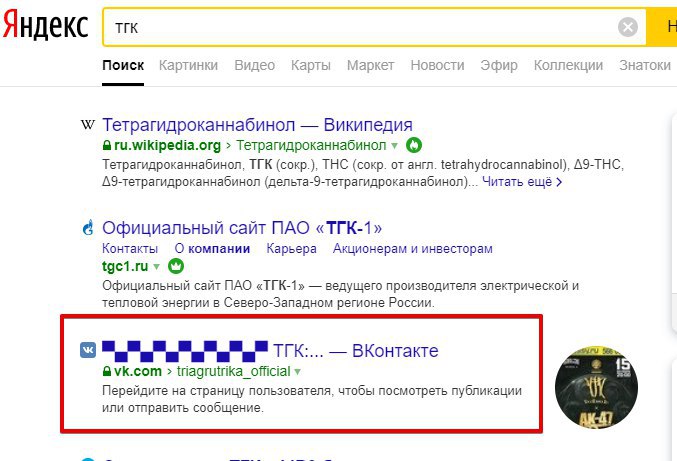Expand the dropdown arrow after Тетрагидроканнабинол path
Image resolution: width=677 pixels, height=461 pixels.
click(394, 146)
